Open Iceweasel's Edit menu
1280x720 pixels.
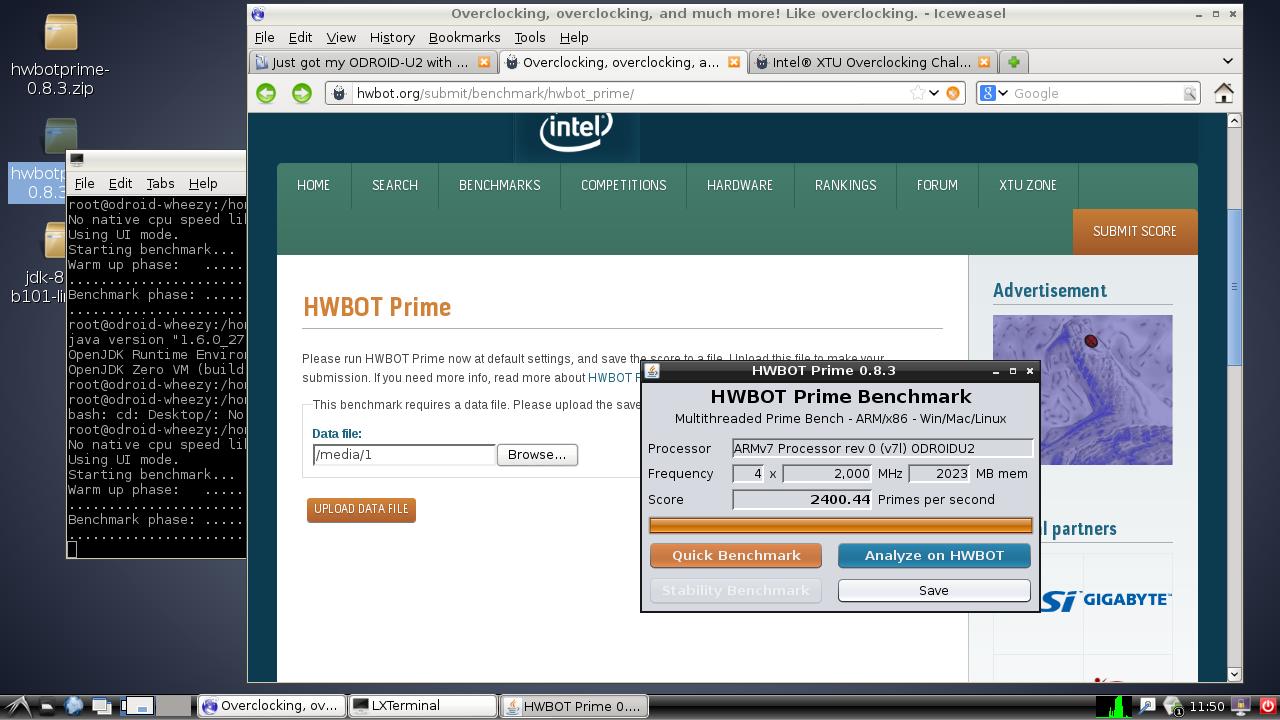click(x=300, y=37)
